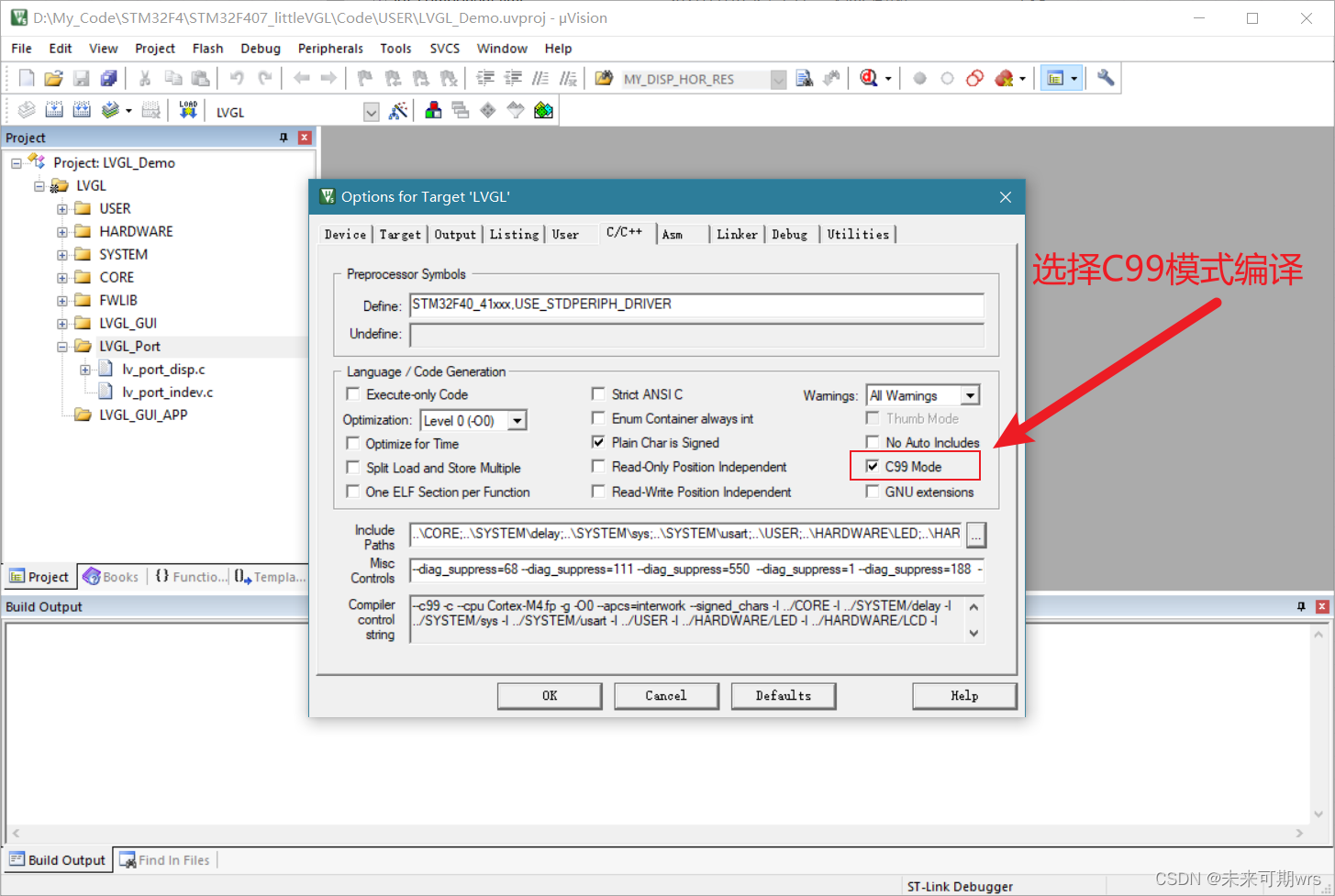The image size is (1335, 896).
Task: Close the Options for Target dialog
Action: point(1006,197)
